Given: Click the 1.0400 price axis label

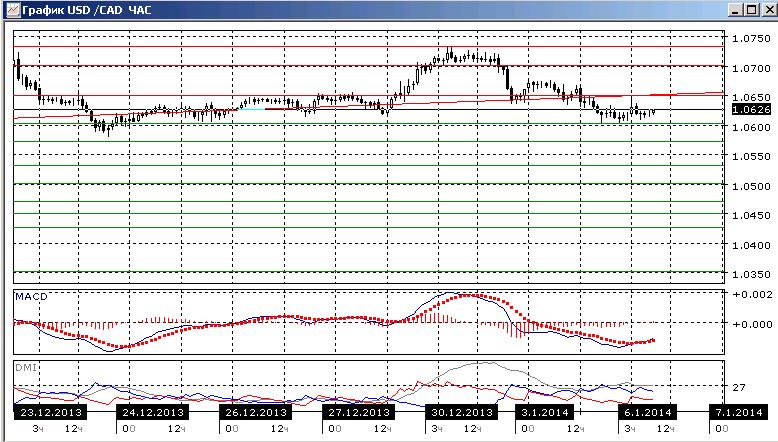Looking at the screenshot, I should tap(751, 245).
